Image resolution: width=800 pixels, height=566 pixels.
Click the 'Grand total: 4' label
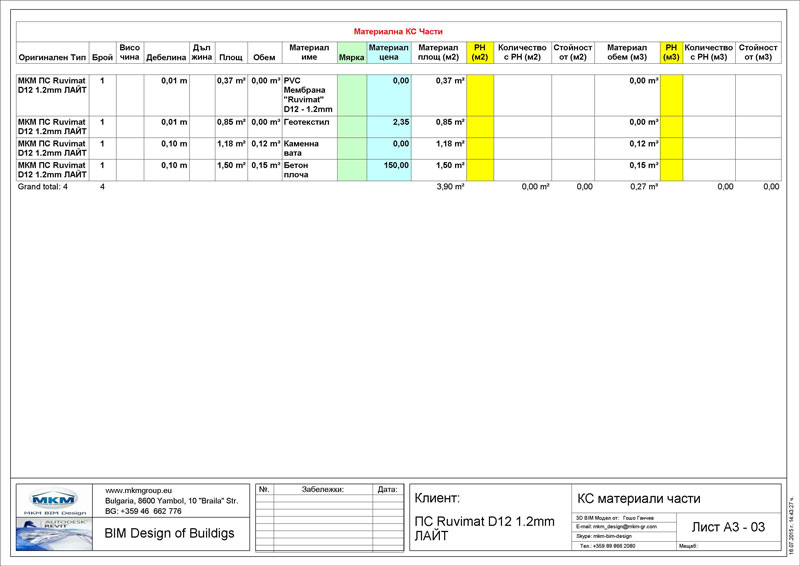click(43, 187)
